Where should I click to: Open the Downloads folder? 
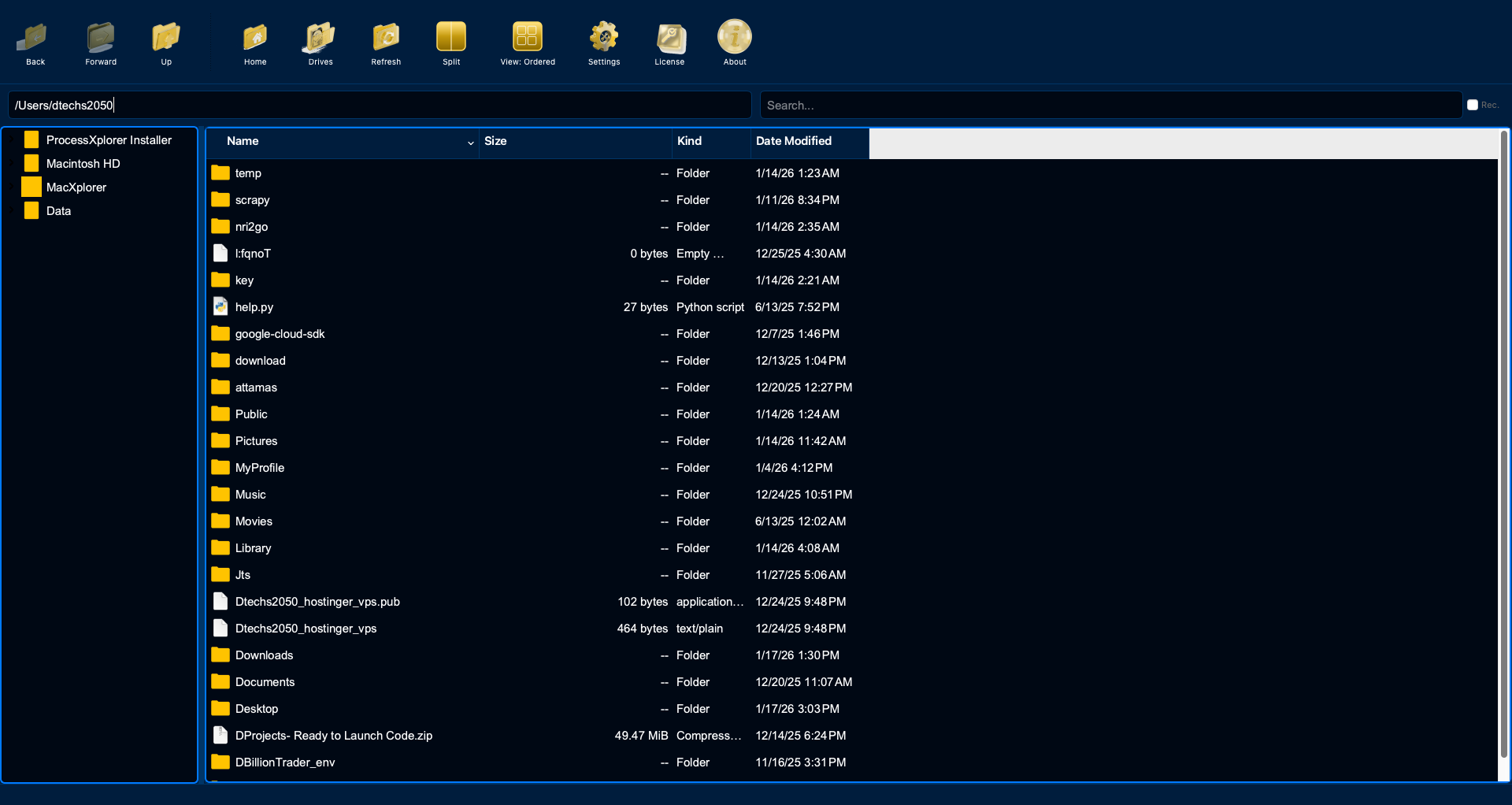(264, 655)
